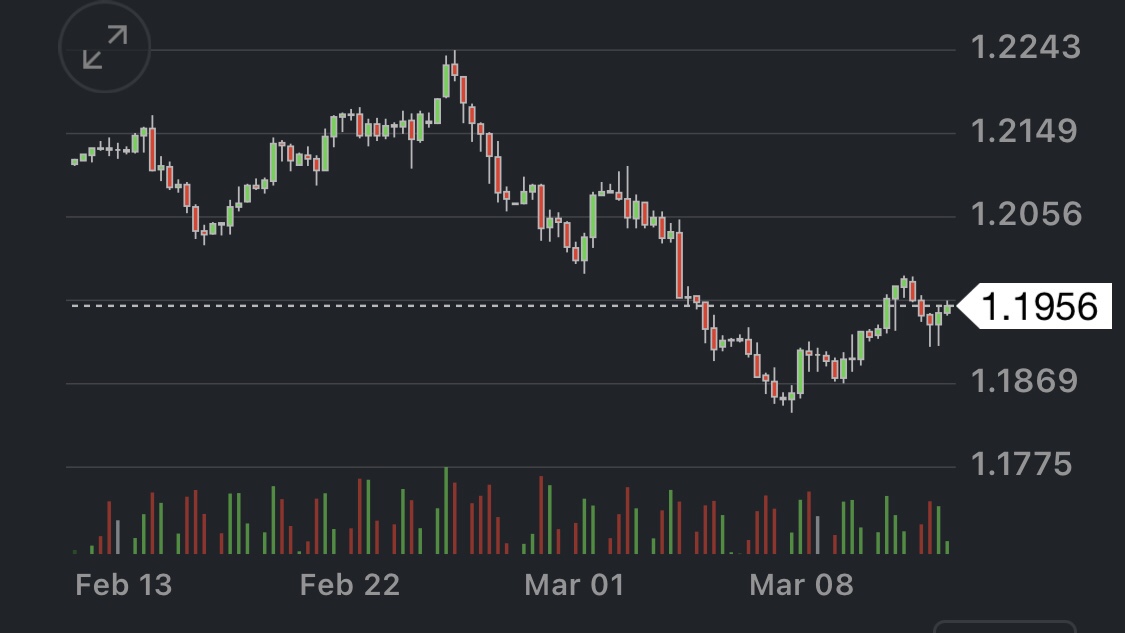Select the first leftmost candlestick

74,161
